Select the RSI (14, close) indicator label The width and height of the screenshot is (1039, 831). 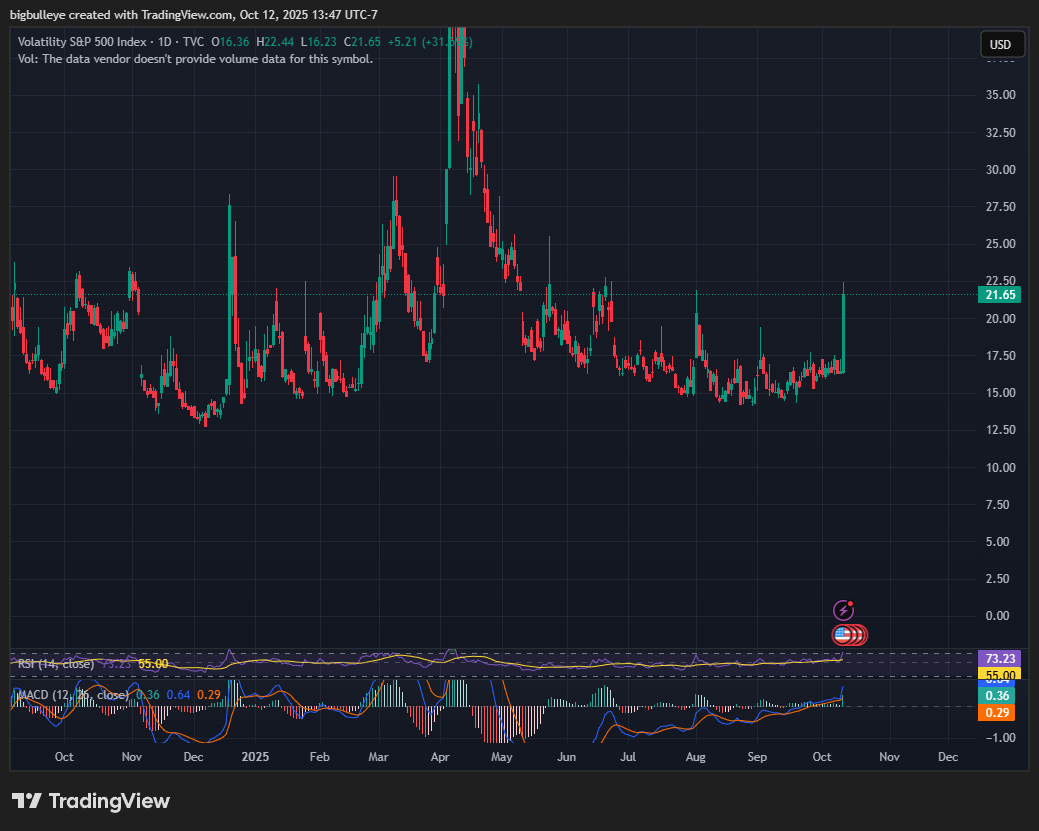coord(56,664)
